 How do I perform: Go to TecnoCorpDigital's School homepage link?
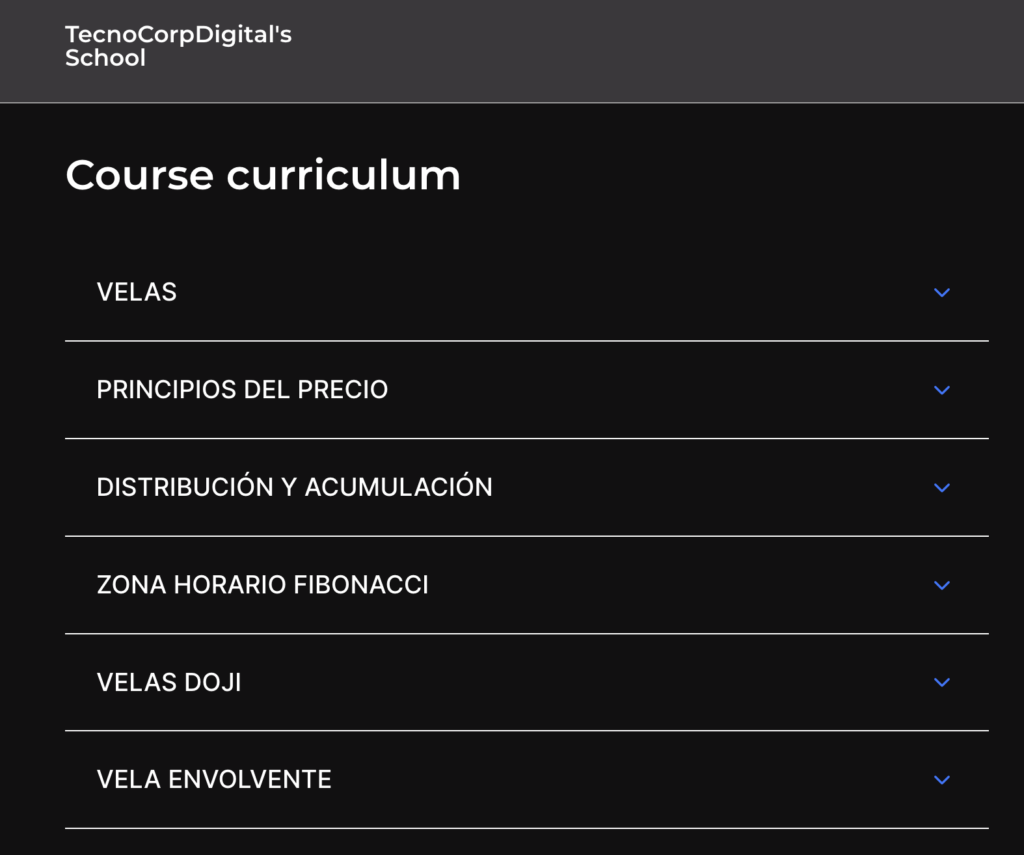[x=178, y=46]
